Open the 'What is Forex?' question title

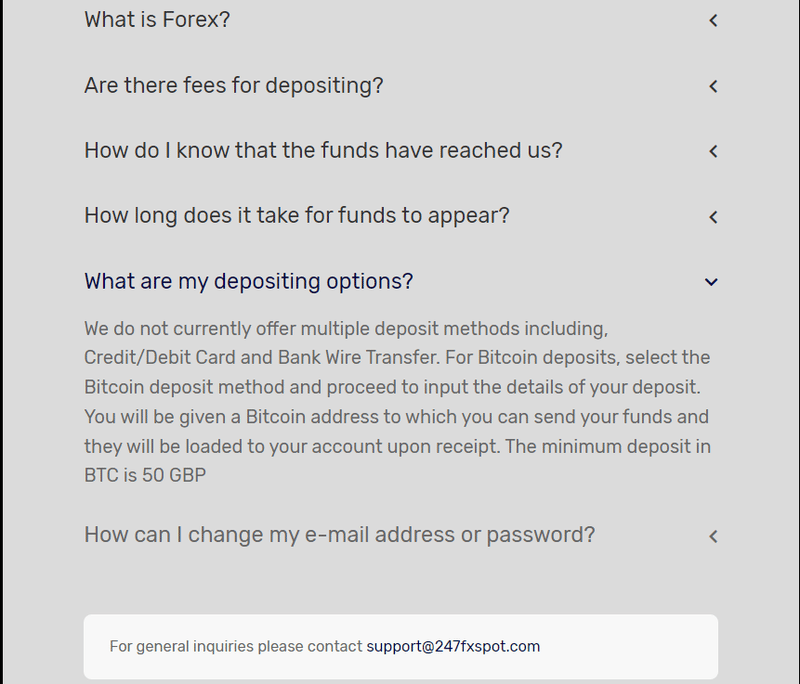[157, 20]
